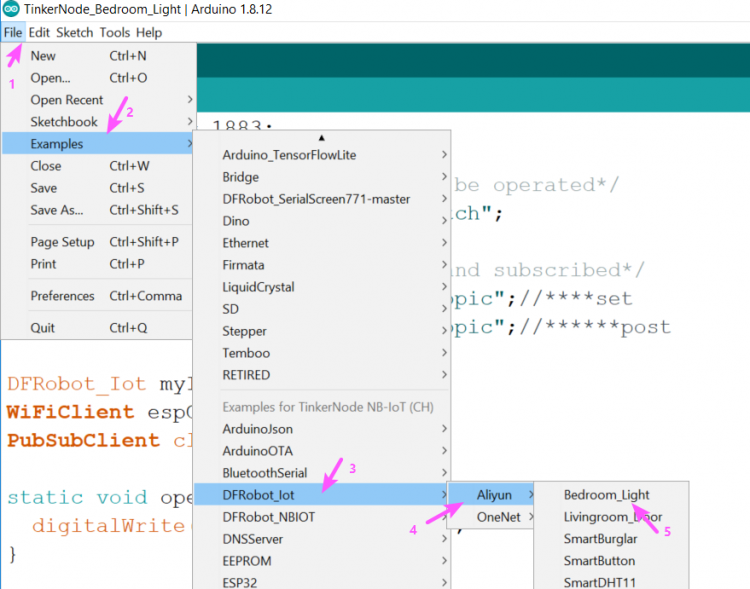Image resolution: width=750 pixels, height=589 pixels.
Task: Click the digitalWrite code line
Action: pyautogui.click(x=111, y=526)
